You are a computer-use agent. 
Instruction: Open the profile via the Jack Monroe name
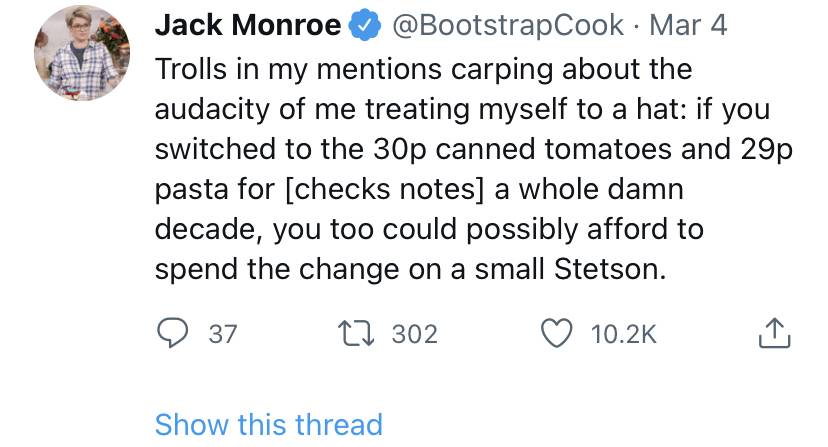pos(248,25)
